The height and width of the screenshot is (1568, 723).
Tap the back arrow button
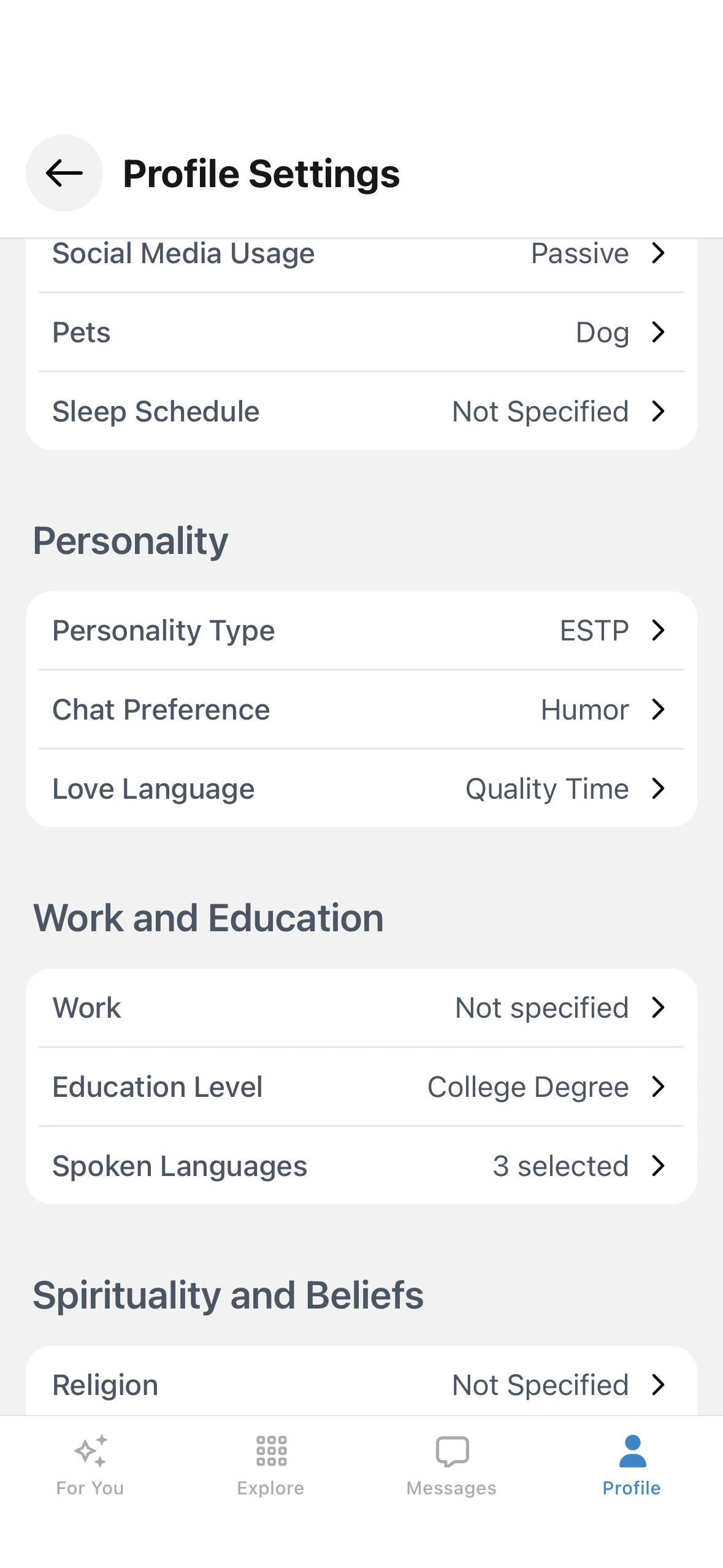pyautogui.click(x=64, y=173)
